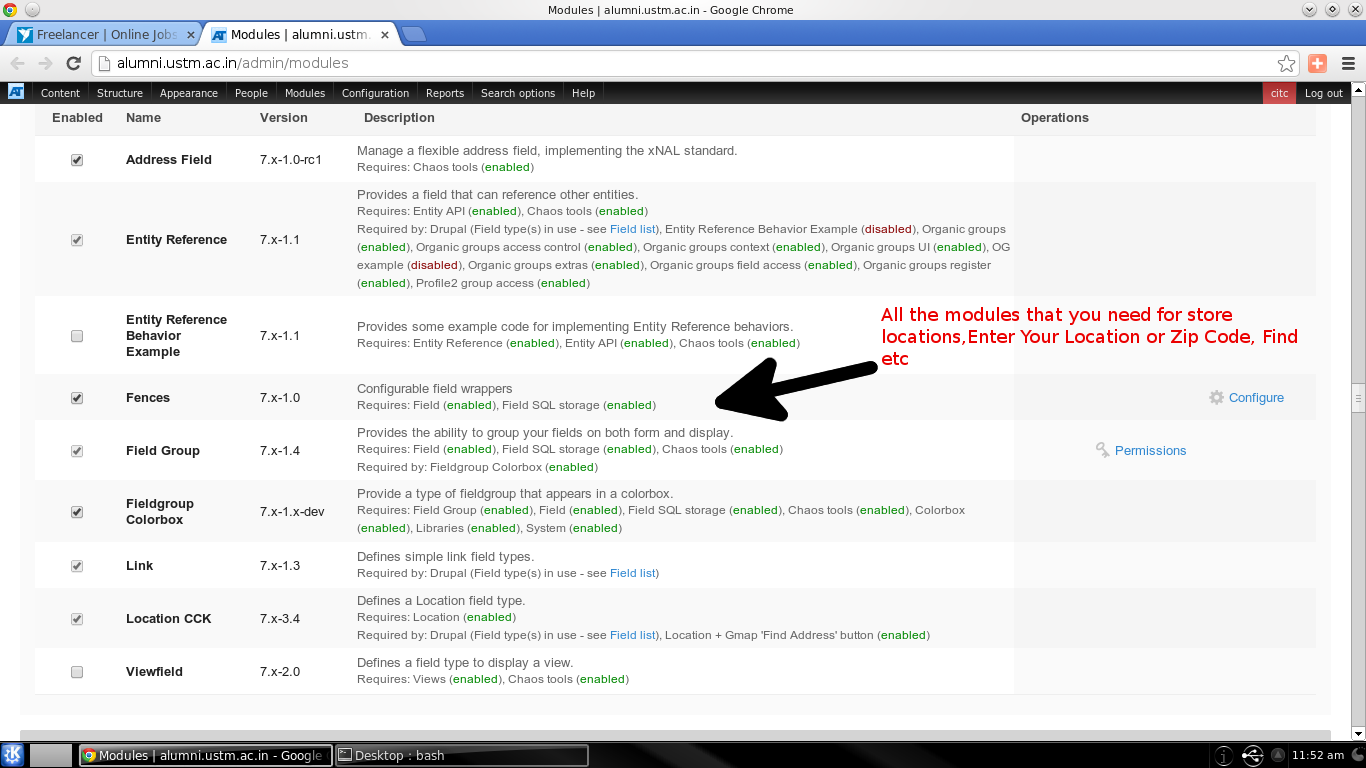Viewport: 1366px width, 768px height.
Task: Click the citc user account link
Action: point(1279,93)
